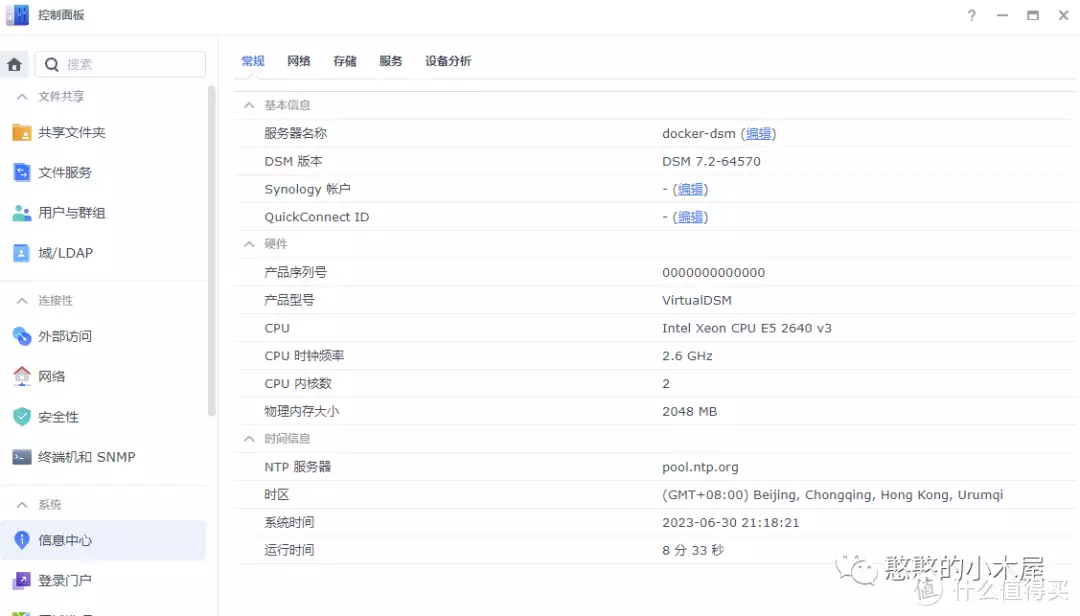Select the 信息中心 info icon
The height and width of the screenshot is (616, 1080).
click(x=21, y=540)
